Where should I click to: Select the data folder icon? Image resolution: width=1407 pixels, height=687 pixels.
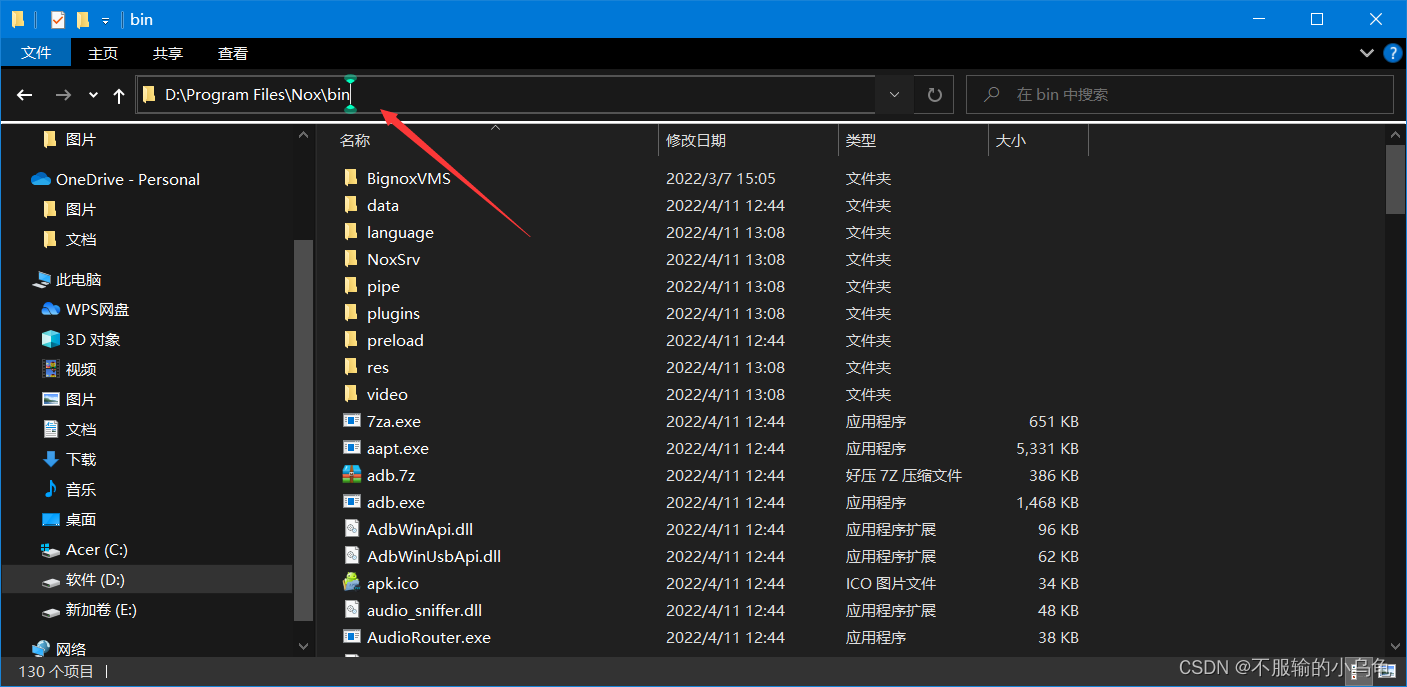point(351,205)
